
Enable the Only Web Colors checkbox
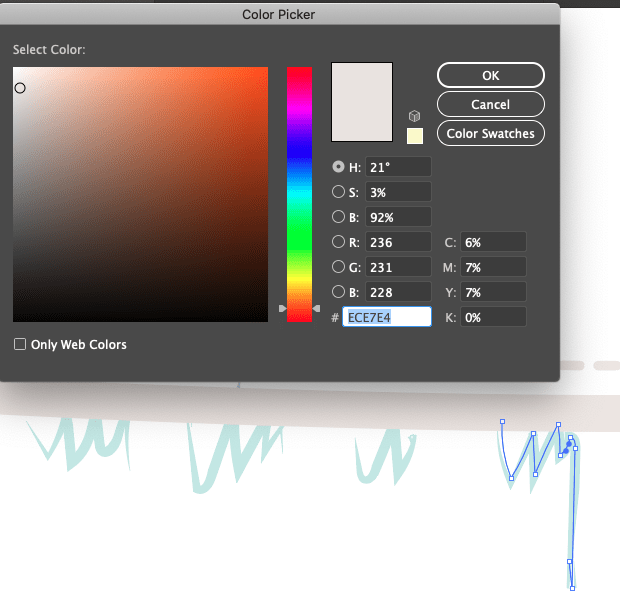[x=20, y=344]
